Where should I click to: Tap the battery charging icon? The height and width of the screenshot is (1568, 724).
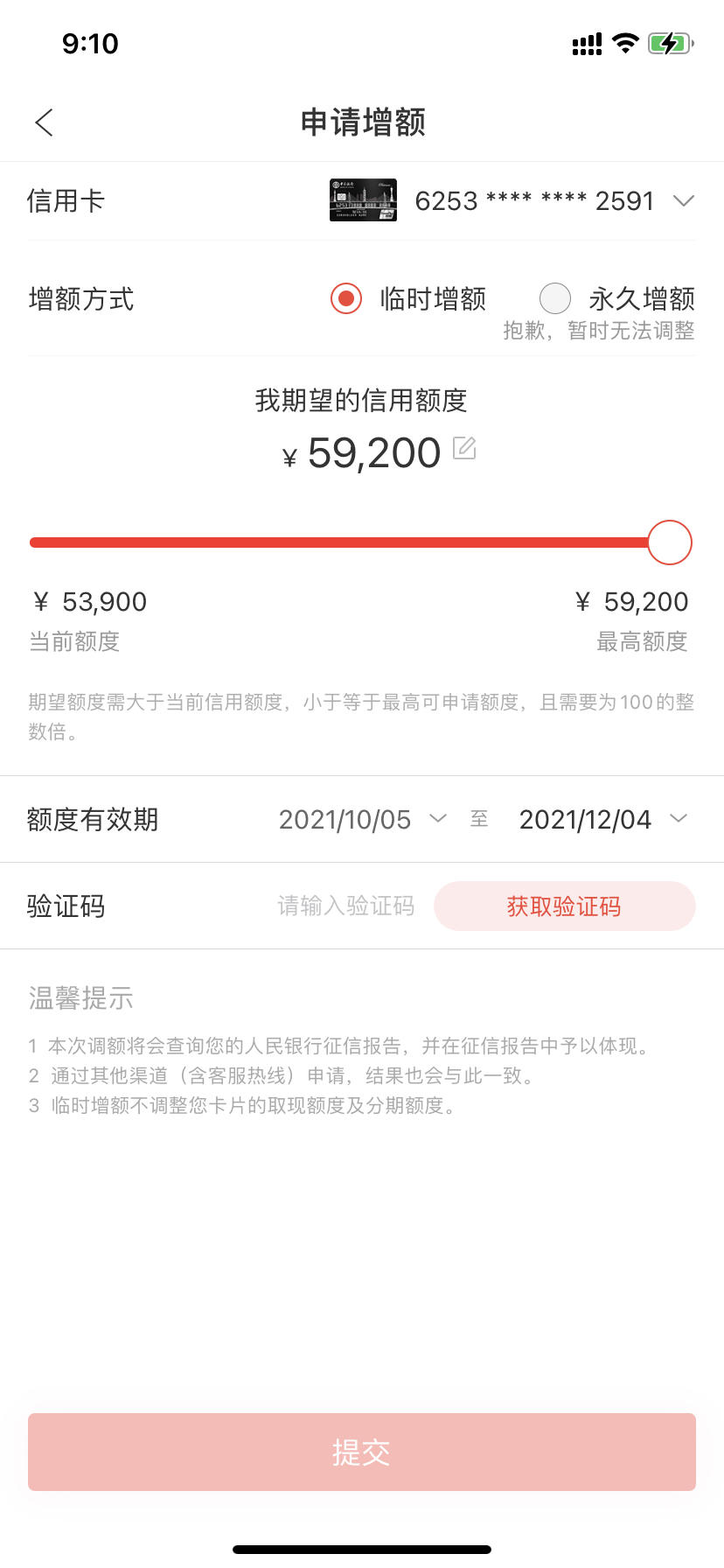tap(671, 43)
